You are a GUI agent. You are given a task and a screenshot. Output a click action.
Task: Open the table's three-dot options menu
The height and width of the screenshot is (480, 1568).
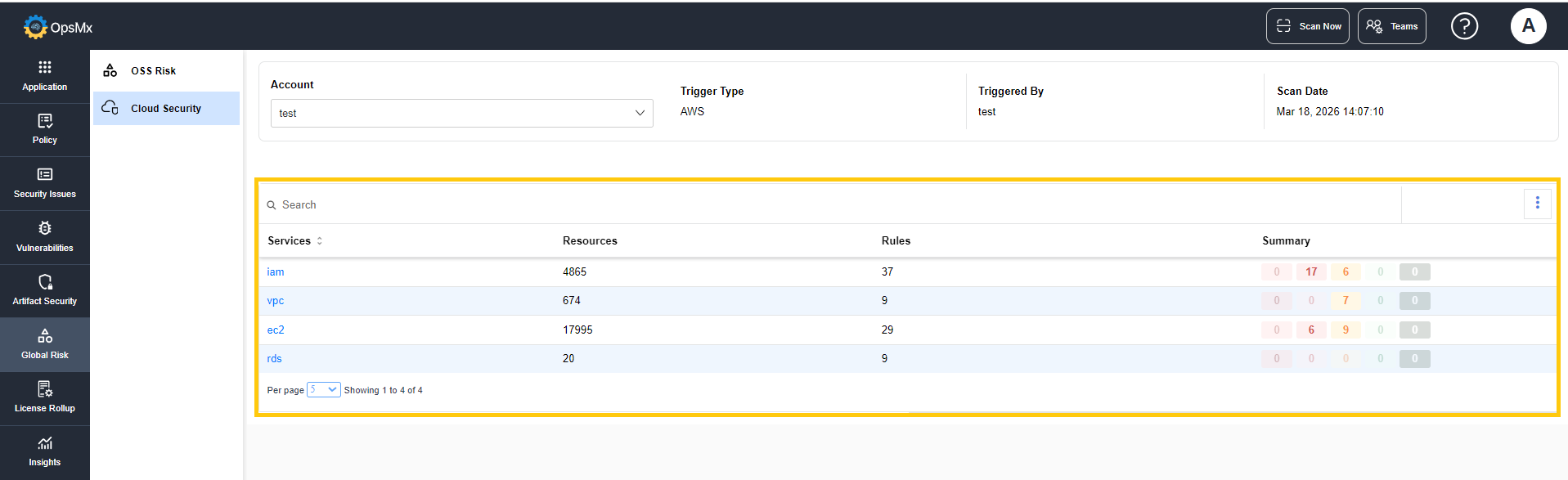(1537, 203)
